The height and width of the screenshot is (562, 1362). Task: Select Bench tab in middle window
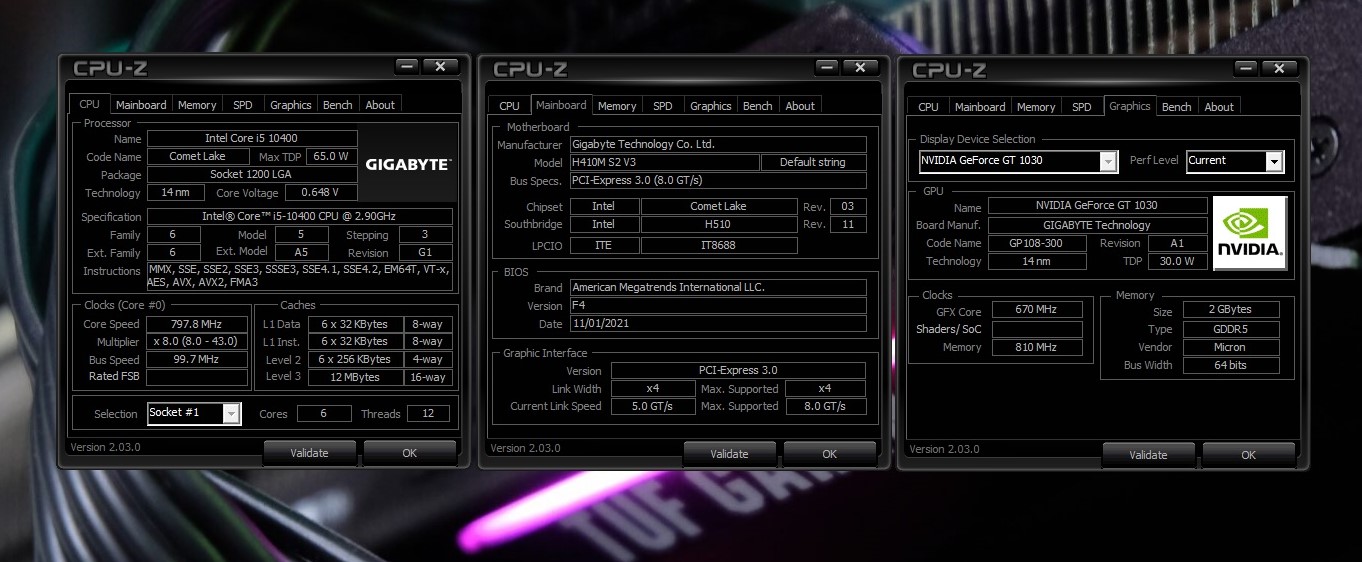(x=758, y=106)
